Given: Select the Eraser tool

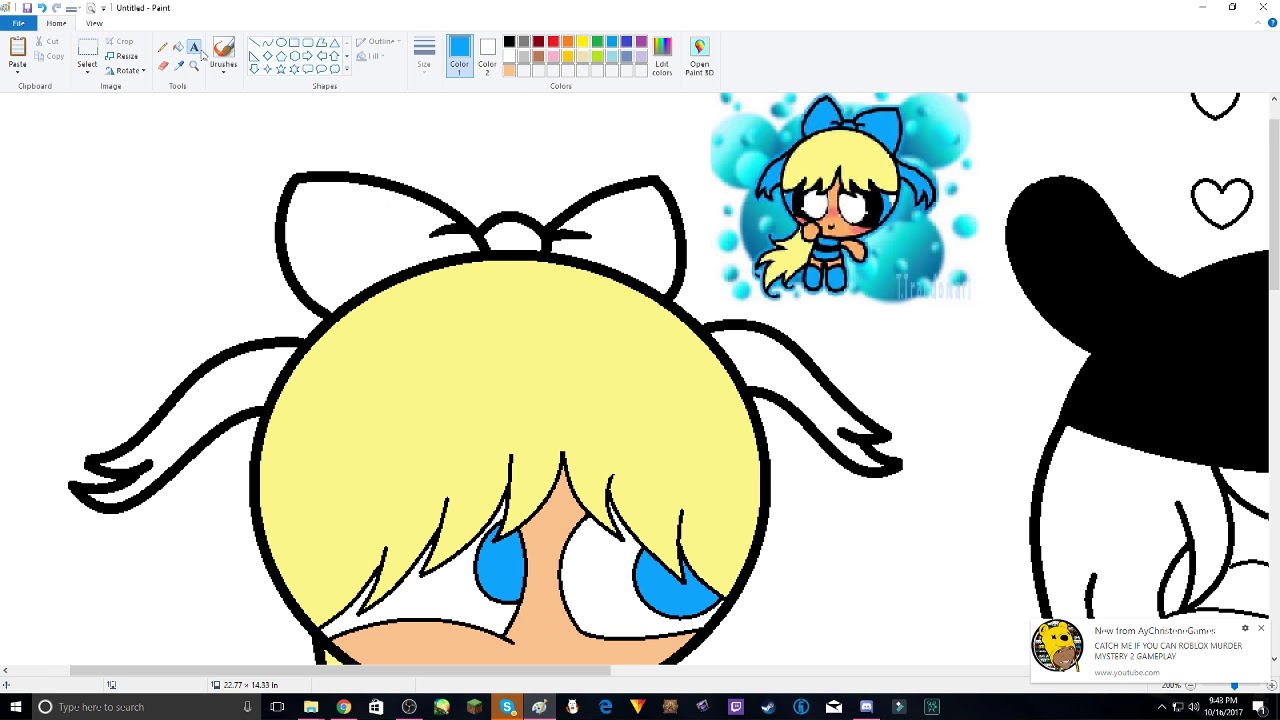Looking at the screenshot, I should [163, 66].
